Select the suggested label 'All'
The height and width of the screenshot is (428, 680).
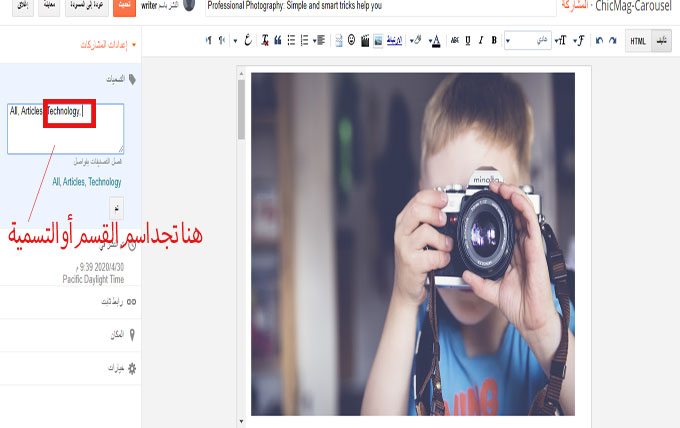coord(56,182)
